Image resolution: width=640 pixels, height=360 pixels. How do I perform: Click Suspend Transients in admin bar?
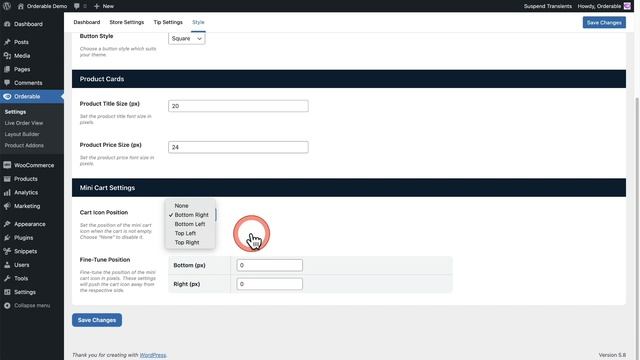(x=548, y=6)
